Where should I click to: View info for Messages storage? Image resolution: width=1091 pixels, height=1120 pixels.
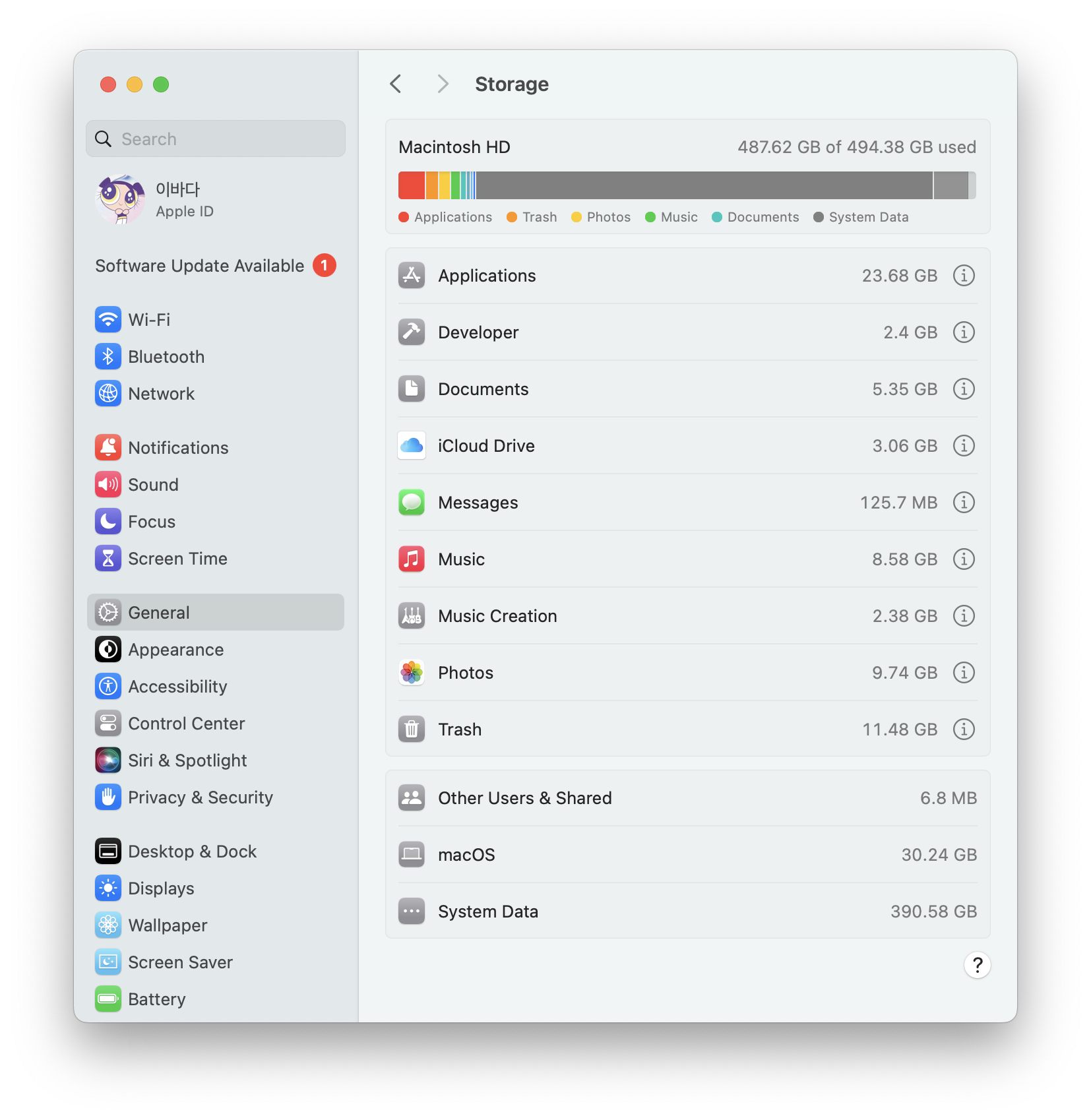[x=964, y=503]
